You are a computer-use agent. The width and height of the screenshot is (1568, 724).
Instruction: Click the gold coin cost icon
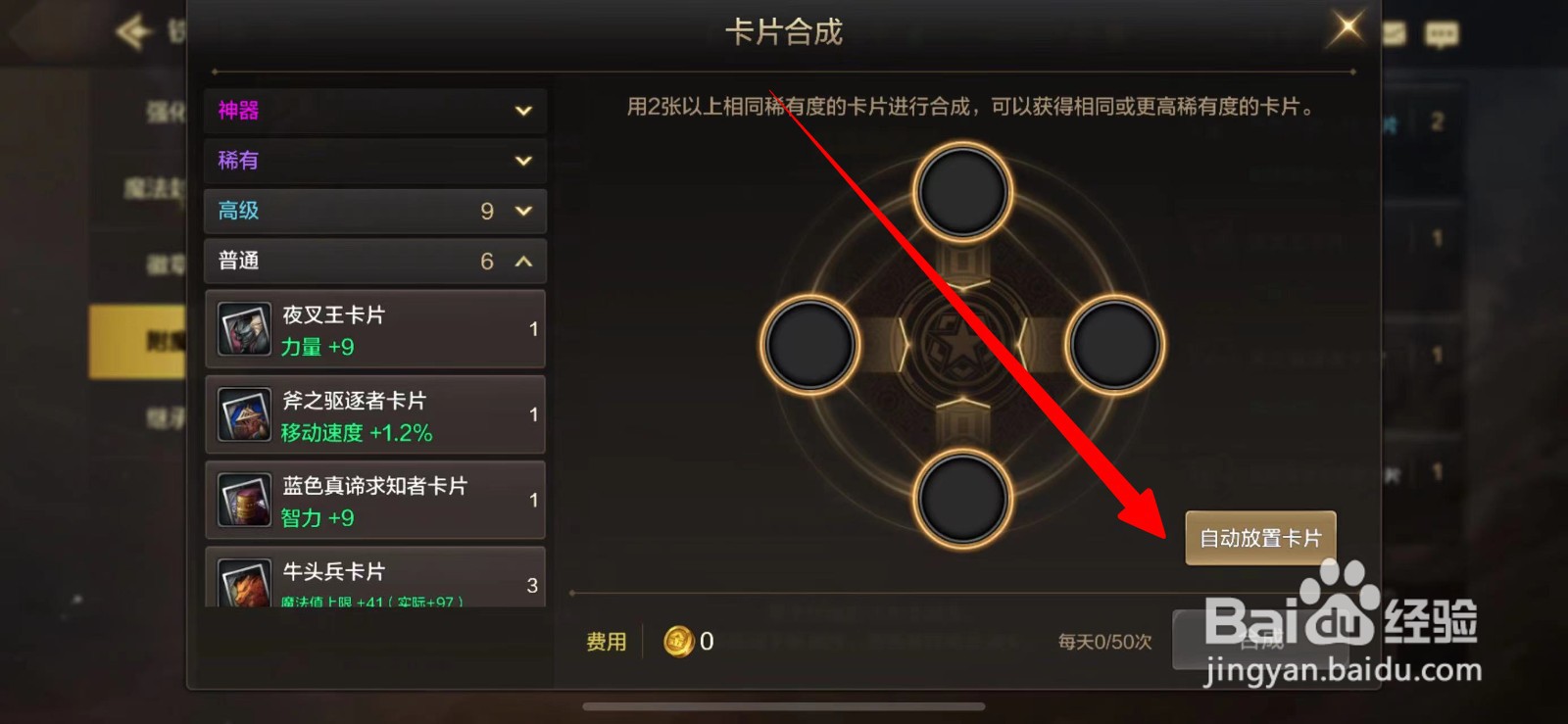pyautogui.click(x=678, y=642)
